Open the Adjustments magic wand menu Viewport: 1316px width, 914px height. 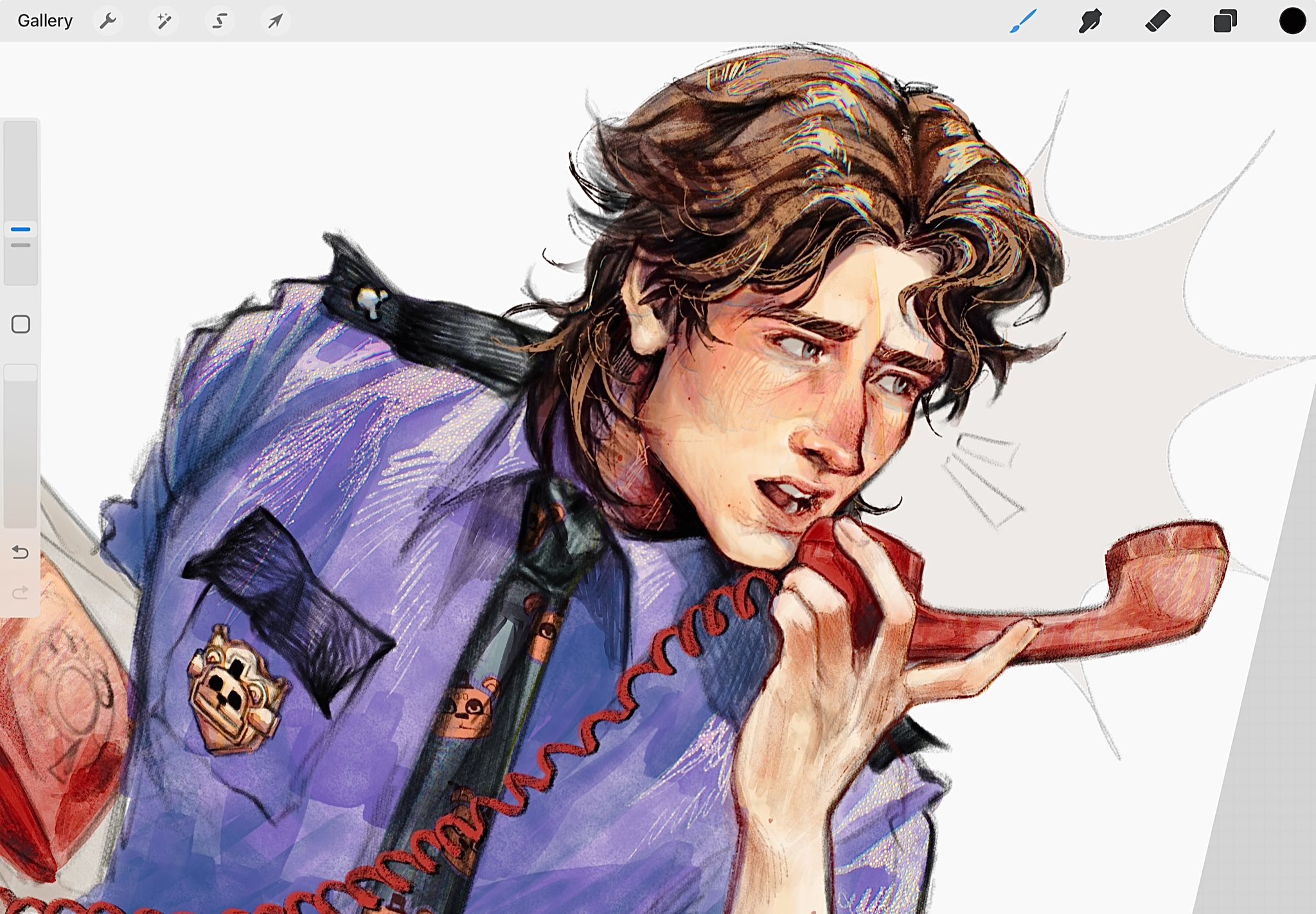[x=164, y=21]
